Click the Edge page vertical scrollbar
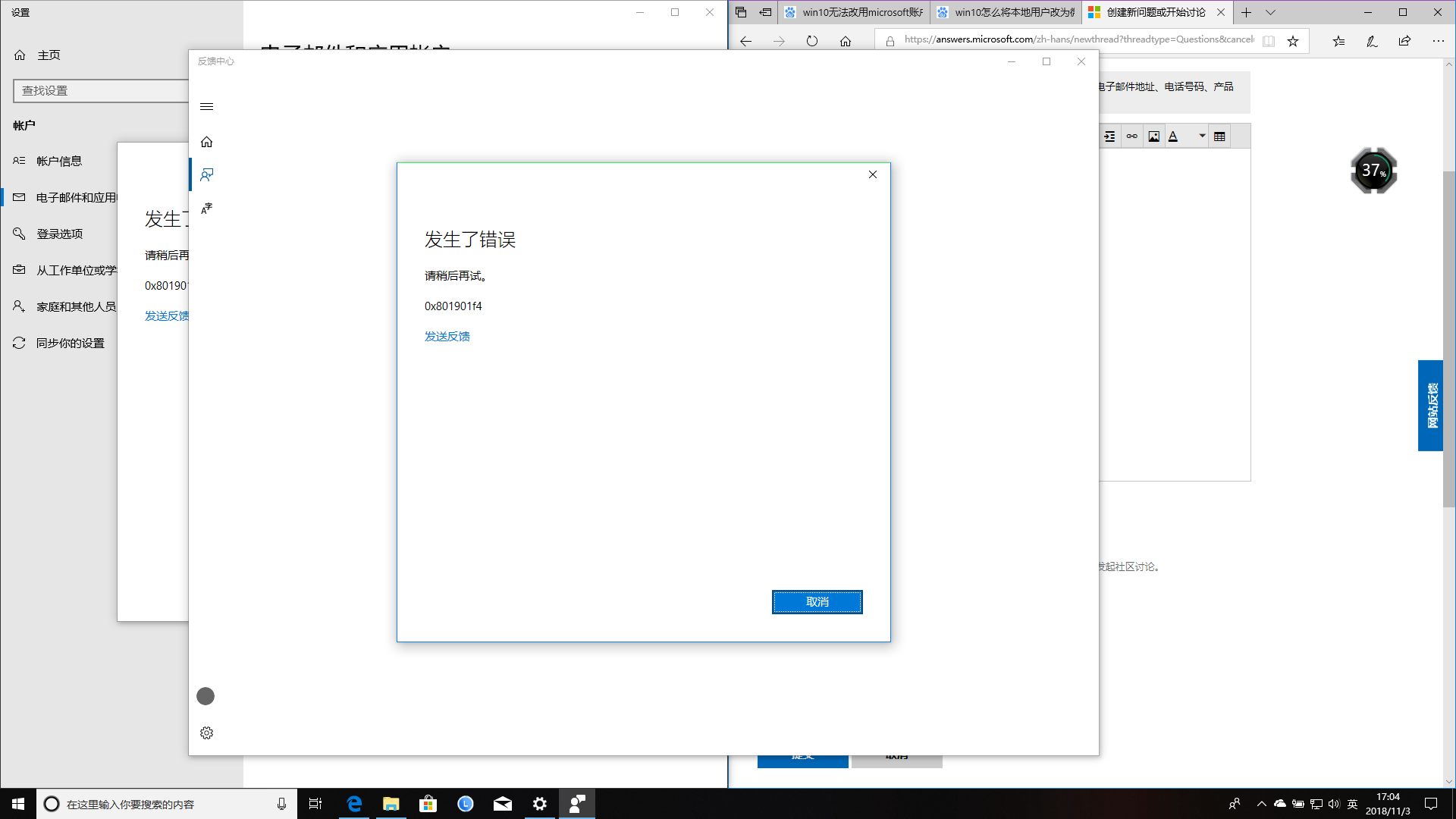The height and width of the screenshot is (819, 1456). click(1449, 338)
